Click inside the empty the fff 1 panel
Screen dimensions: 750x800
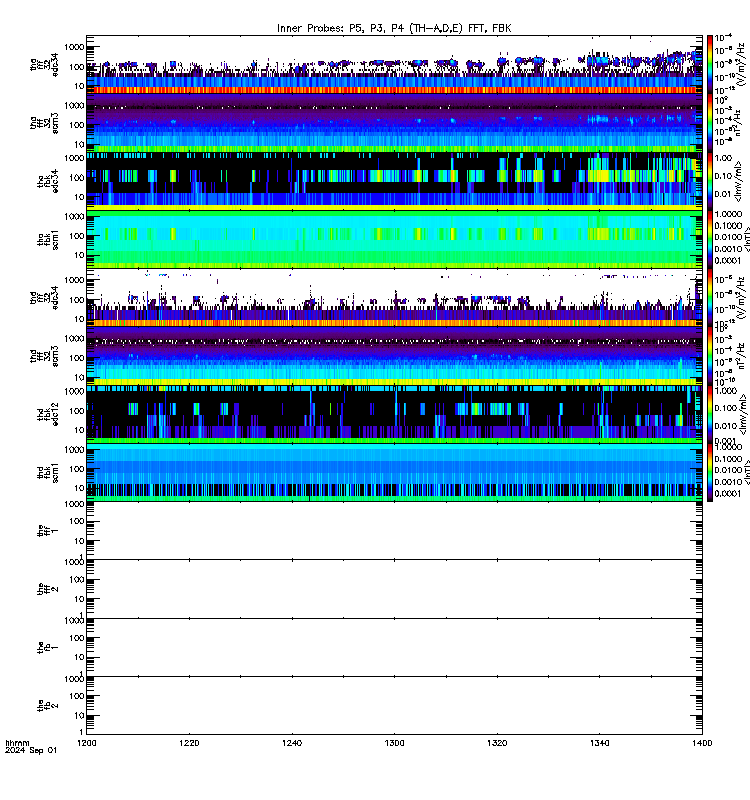[x=394, y=531]
